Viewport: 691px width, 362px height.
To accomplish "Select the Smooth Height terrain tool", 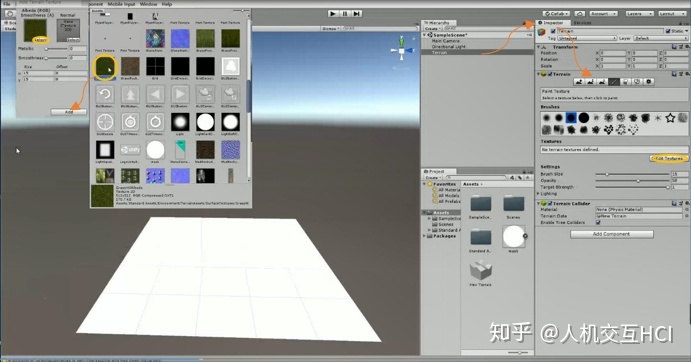I will coord(602,82).
